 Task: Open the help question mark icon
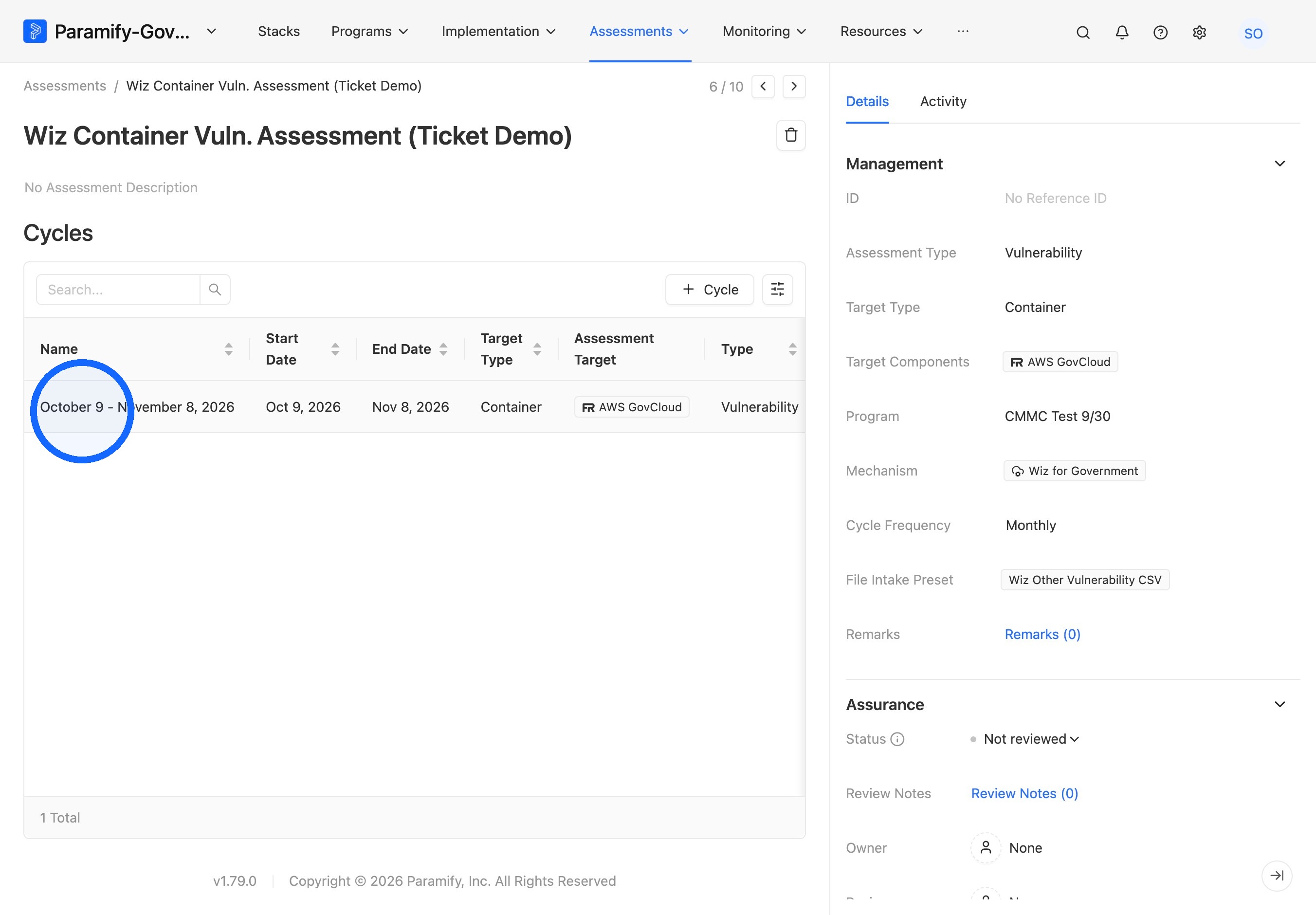click(1160, 33)
